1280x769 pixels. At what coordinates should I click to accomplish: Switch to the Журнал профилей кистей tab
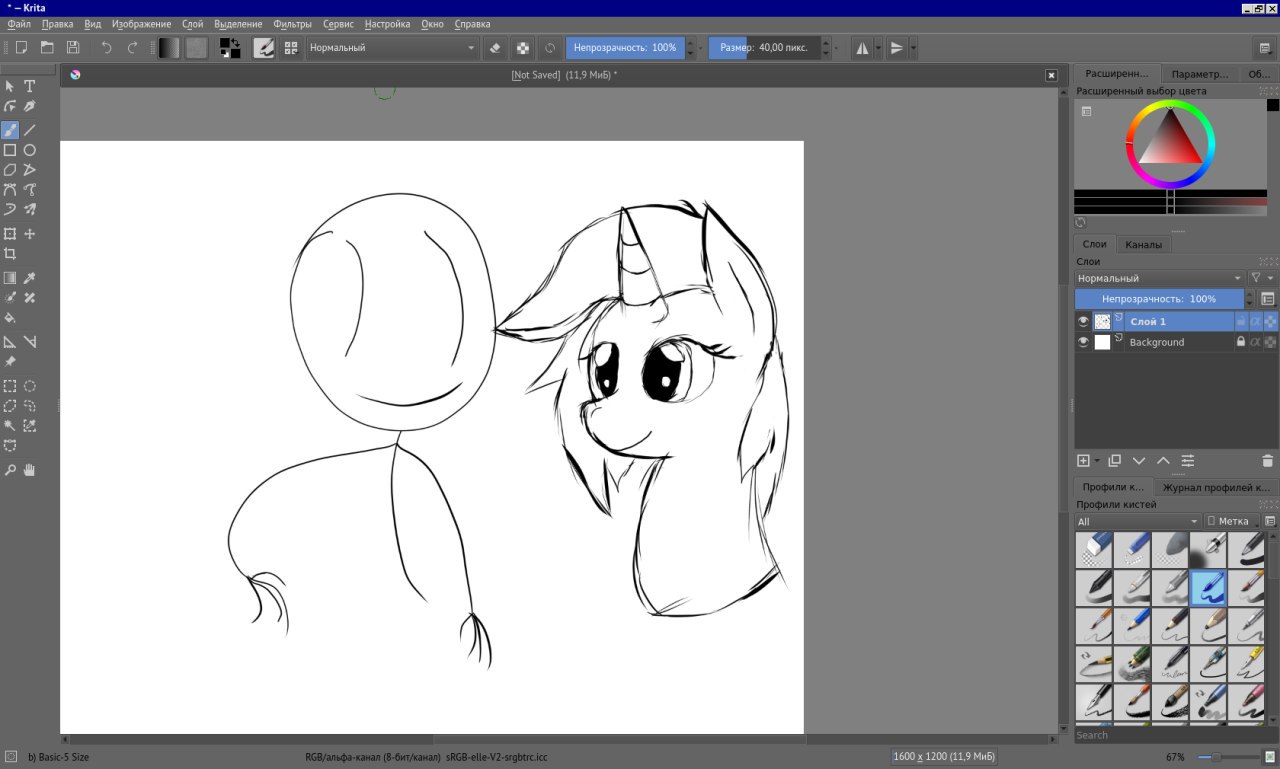(1217, 487)
